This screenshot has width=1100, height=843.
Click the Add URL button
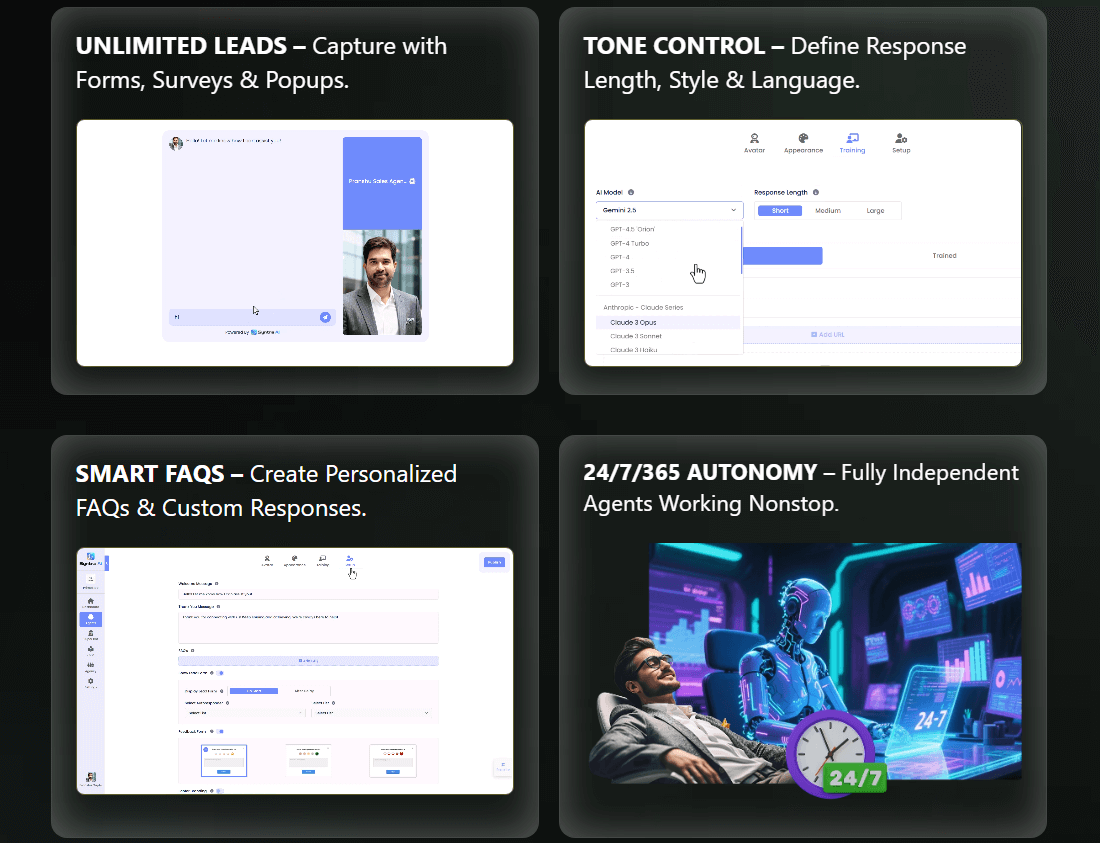(x=828, y=334)
